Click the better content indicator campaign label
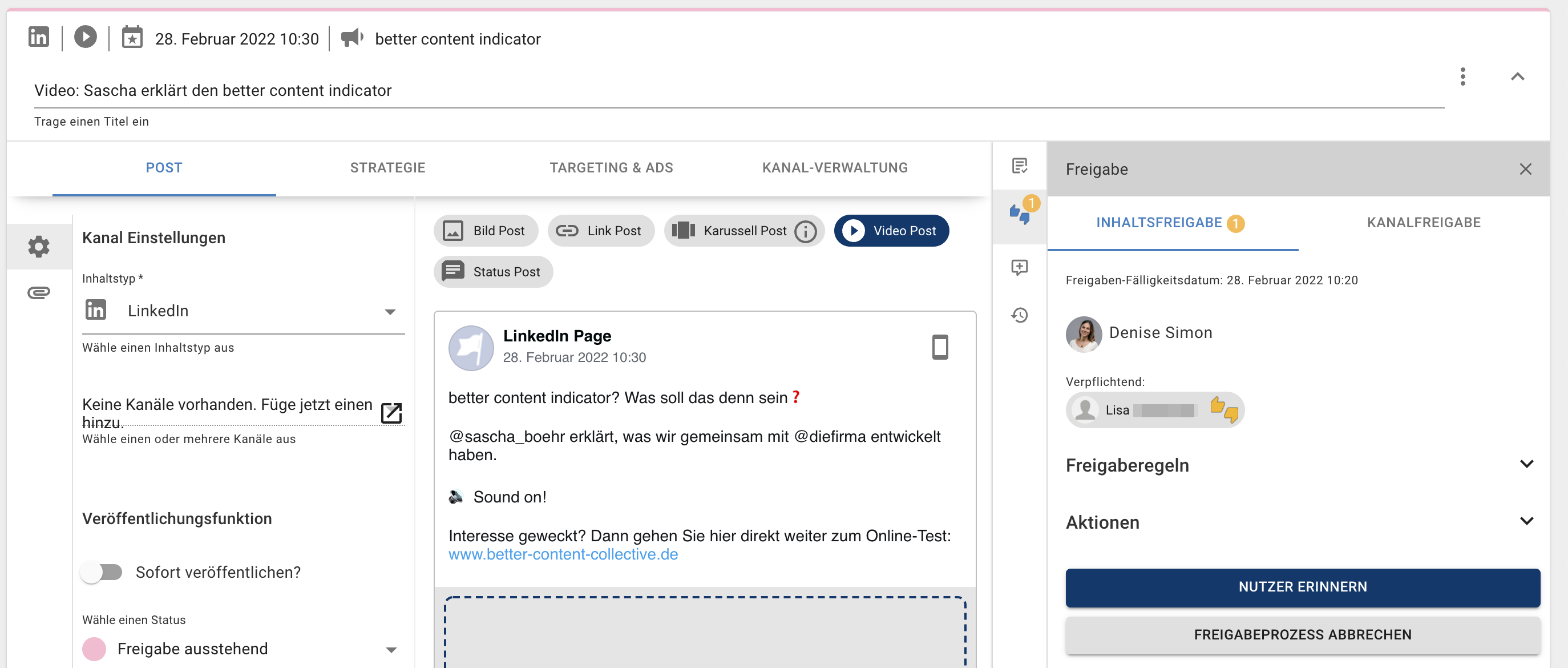Viewport: 1568px width, 668px height. pos(458,39)
